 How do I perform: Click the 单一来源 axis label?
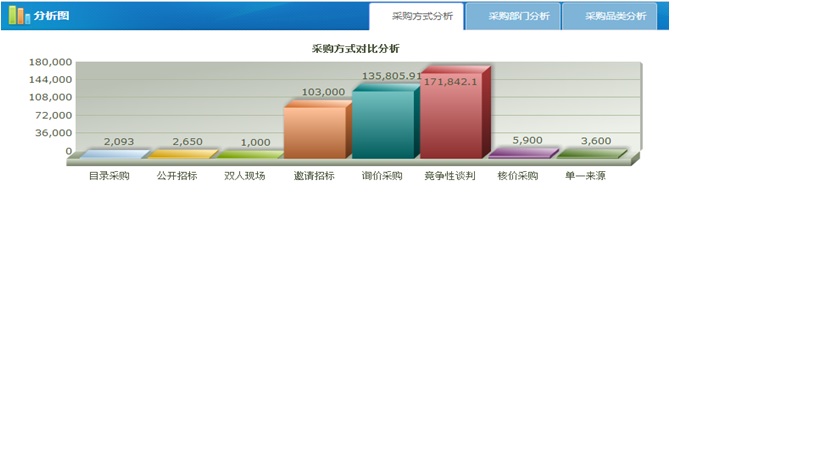pos(585,176)
